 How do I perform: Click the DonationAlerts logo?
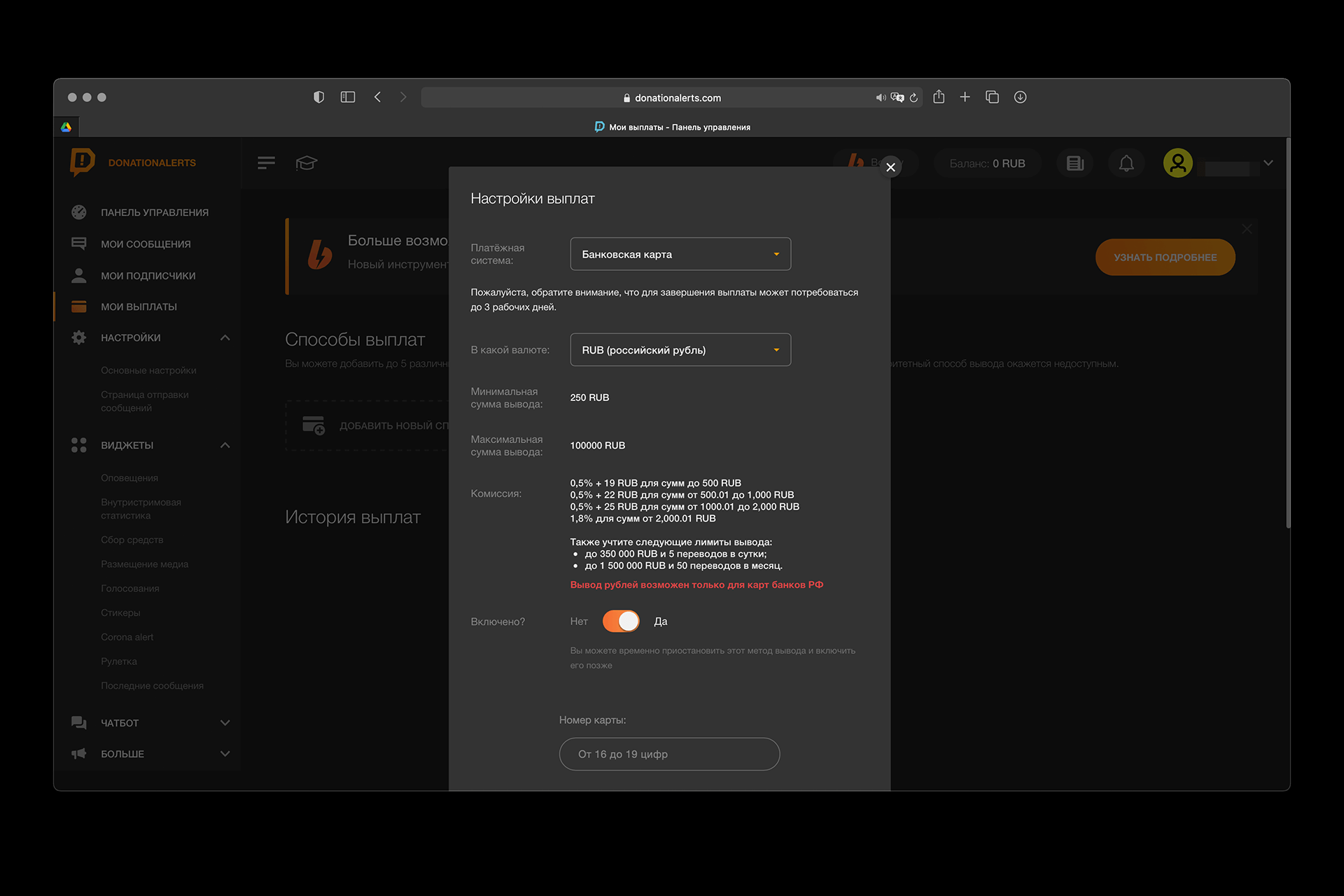(x=133, y=162)
